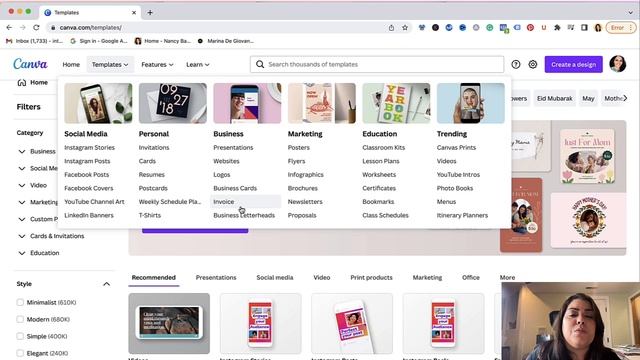Check the Elegant style checkbox
The width and height of the screenshot is (640, 360).
pyautogui.click(x=20, y=353)
